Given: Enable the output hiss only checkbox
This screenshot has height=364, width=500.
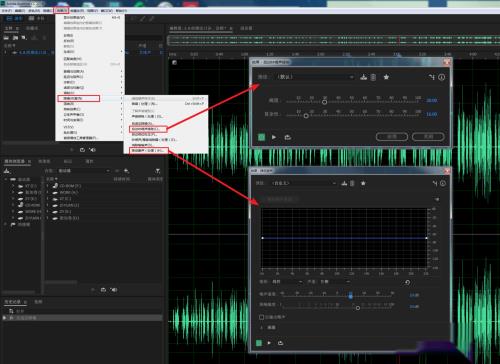Looking at the screenshot, I should pos(262,317).
